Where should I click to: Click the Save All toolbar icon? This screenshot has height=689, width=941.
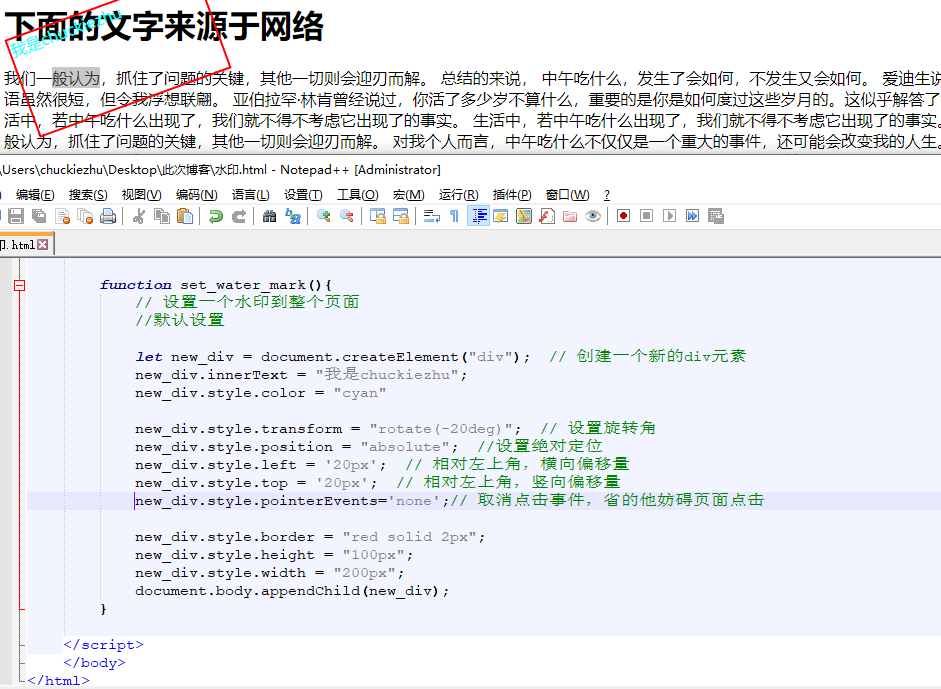tap(39, 216)
